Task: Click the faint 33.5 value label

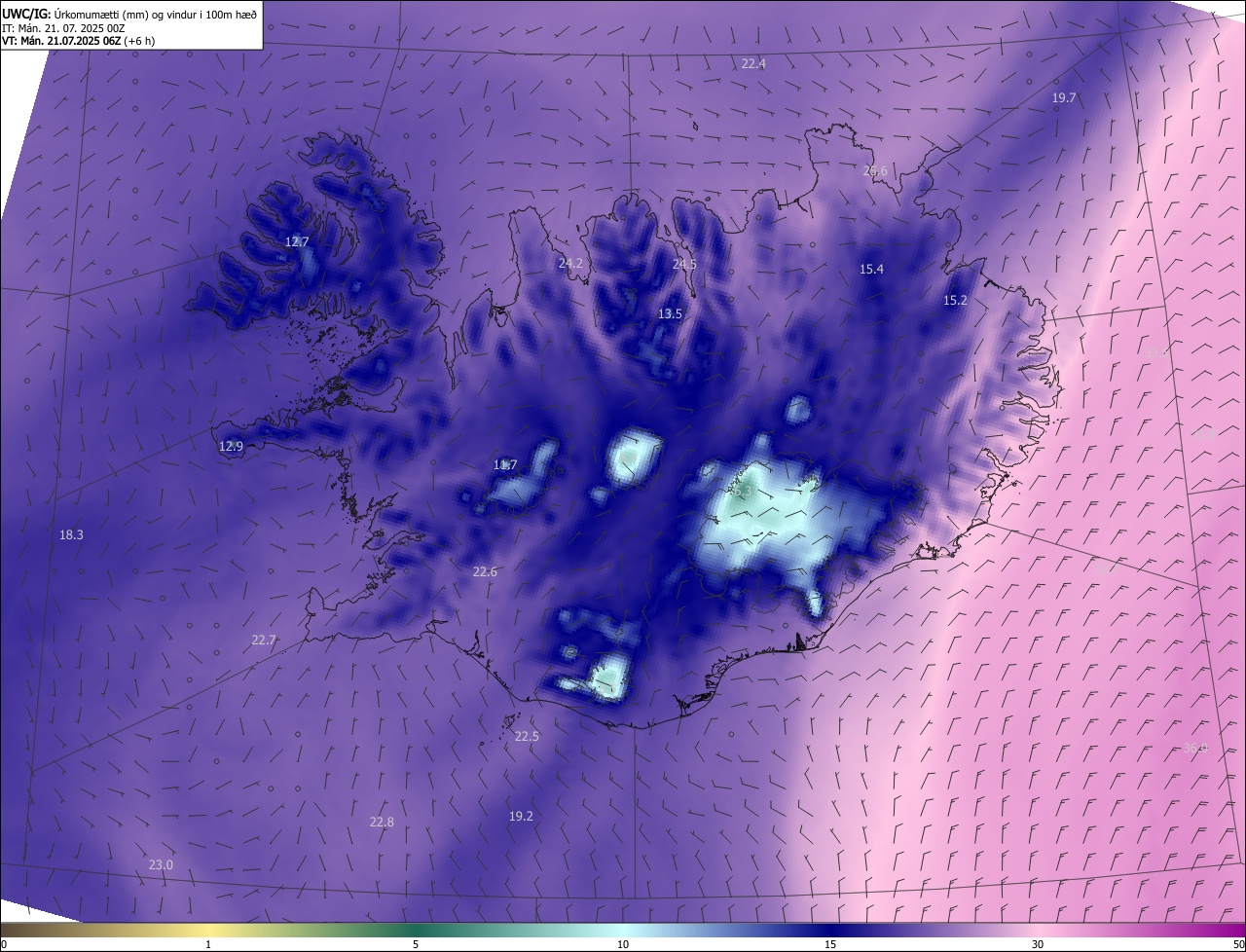Action: click(1156, 352)
